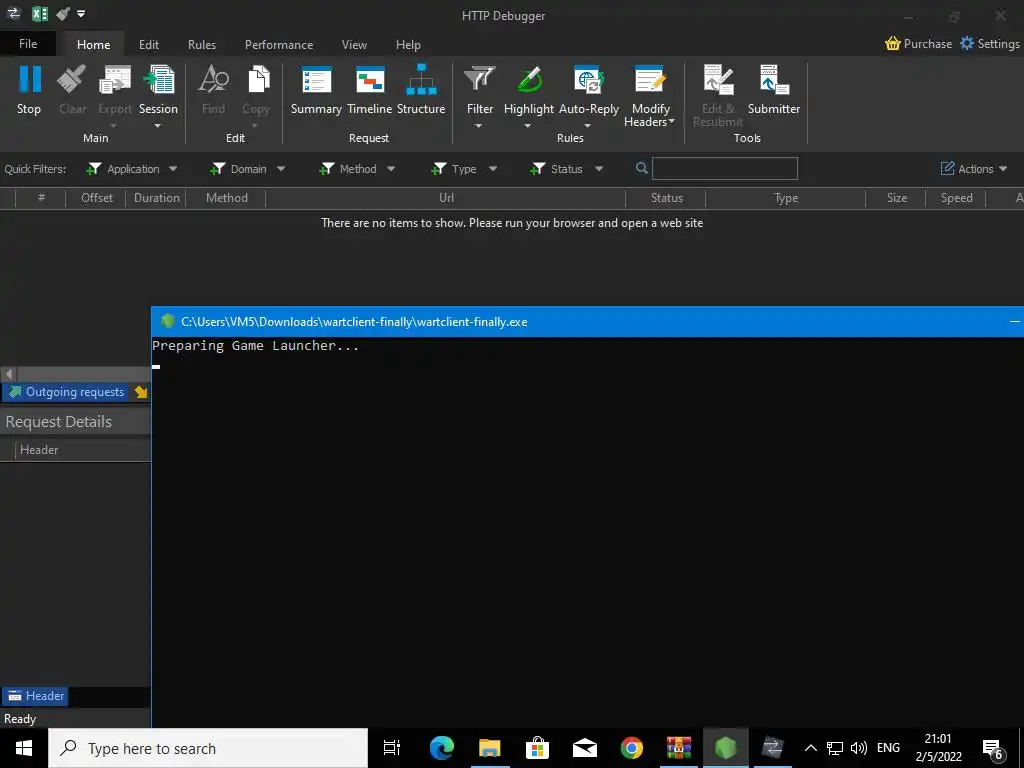
Task: Click the taskbar search box
Action: (x=208, y=748)
